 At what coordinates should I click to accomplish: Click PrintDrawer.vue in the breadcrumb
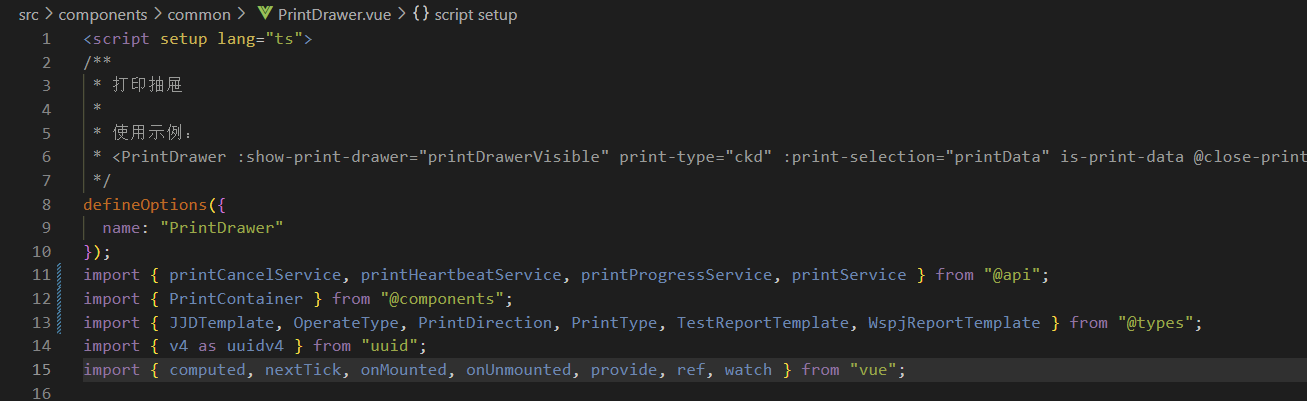[x=334, y=15]
